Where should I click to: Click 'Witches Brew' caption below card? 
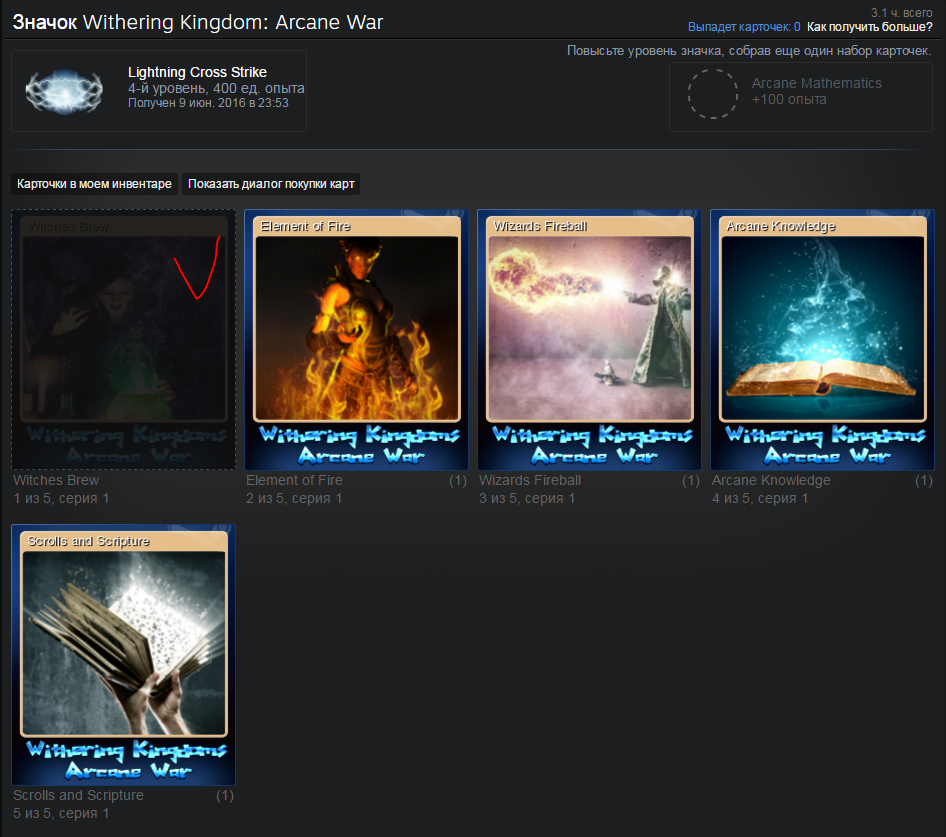point(56,480)
